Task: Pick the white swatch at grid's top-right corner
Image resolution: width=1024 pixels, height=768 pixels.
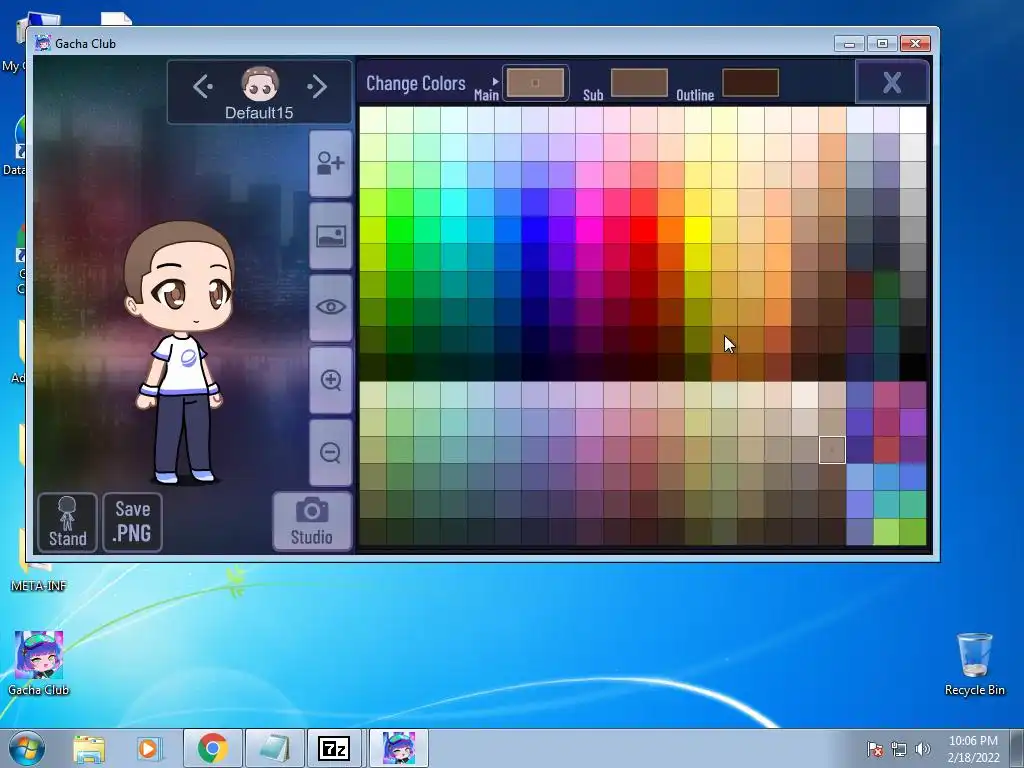Action: click(x=913, y=120)
